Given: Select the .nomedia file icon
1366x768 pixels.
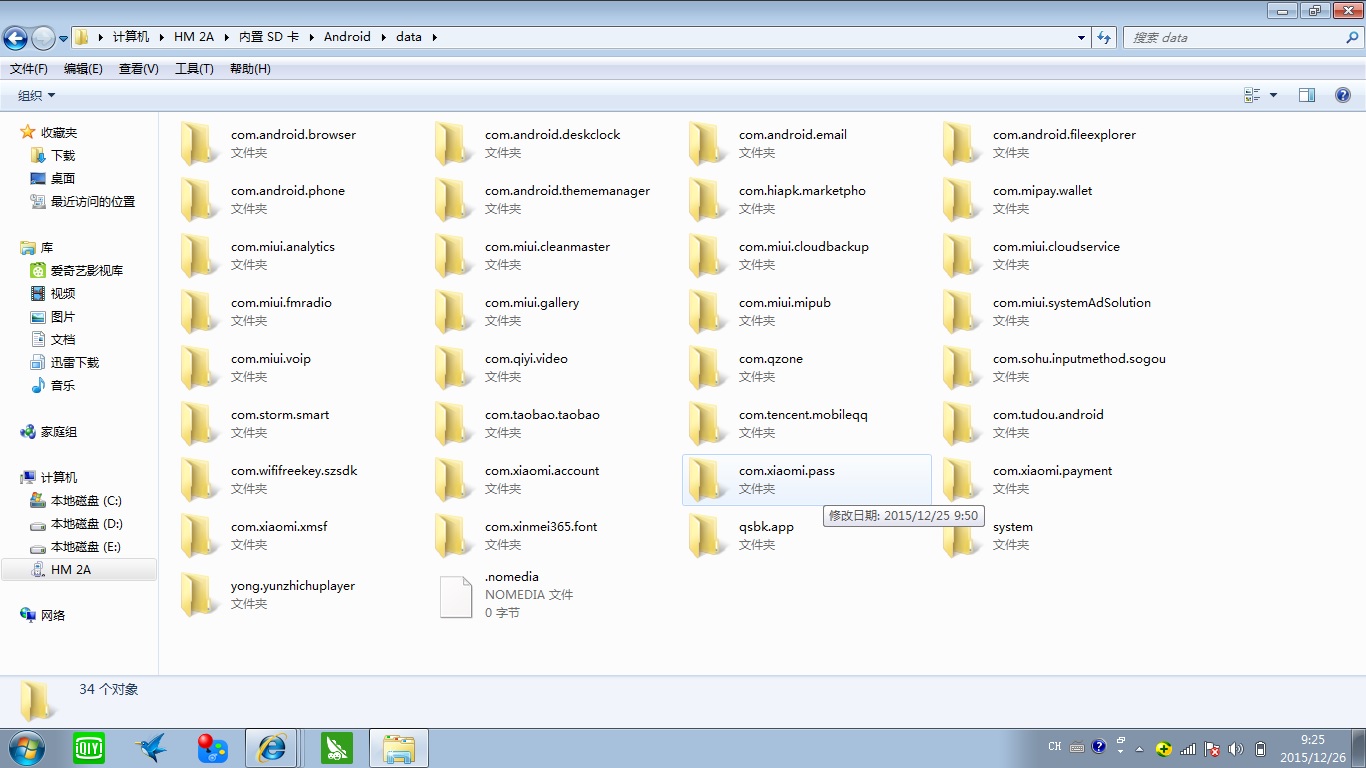Looking at the screenshot, I should pos(456,596).
